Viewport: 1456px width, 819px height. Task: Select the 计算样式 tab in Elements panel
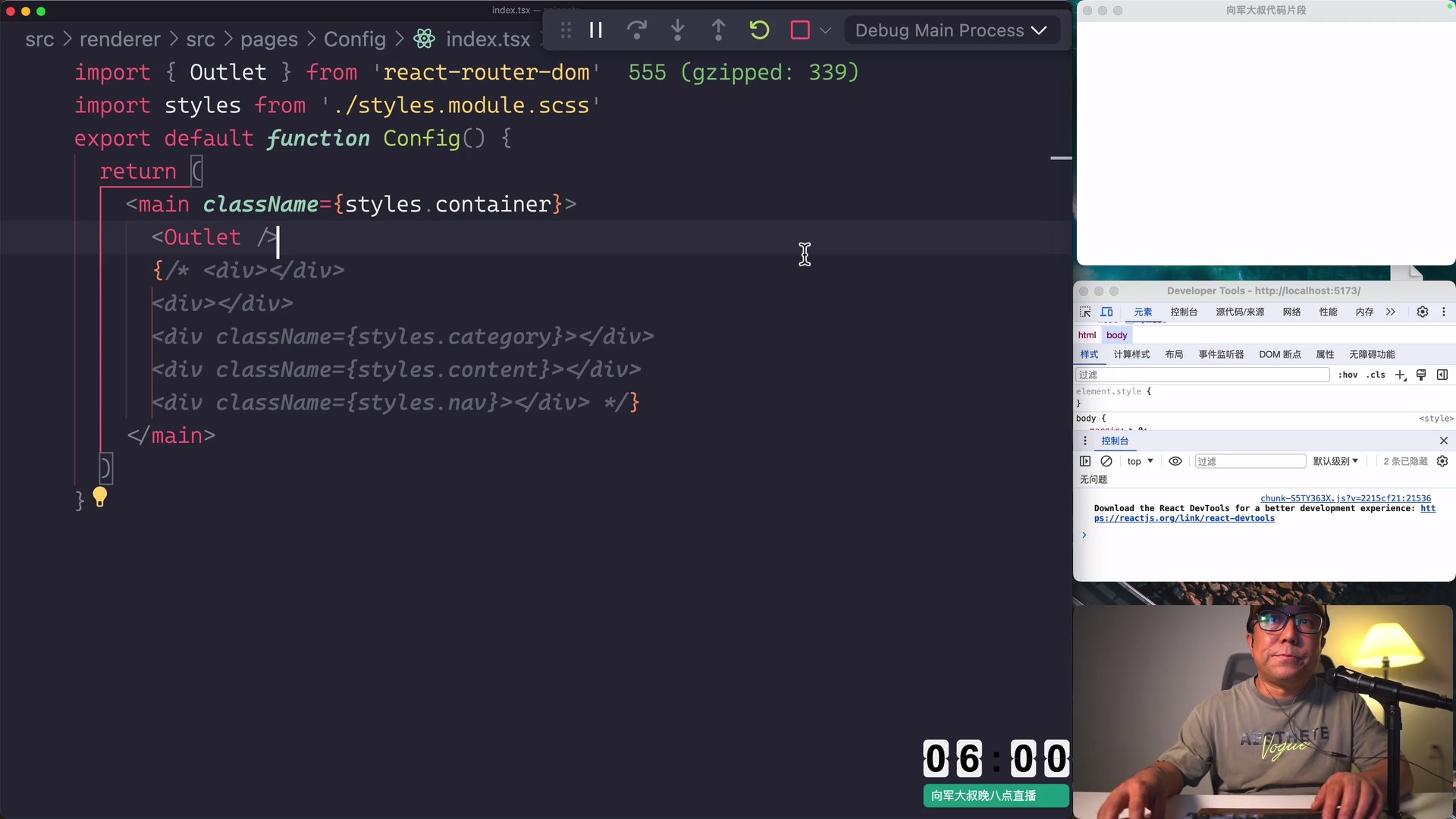[x=1131, y=354]
